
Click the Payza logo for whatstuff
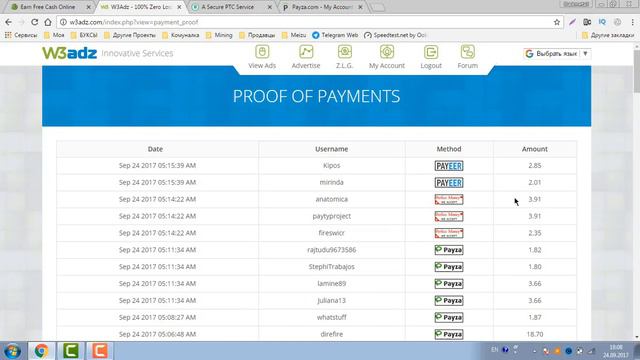click(449, 317)
